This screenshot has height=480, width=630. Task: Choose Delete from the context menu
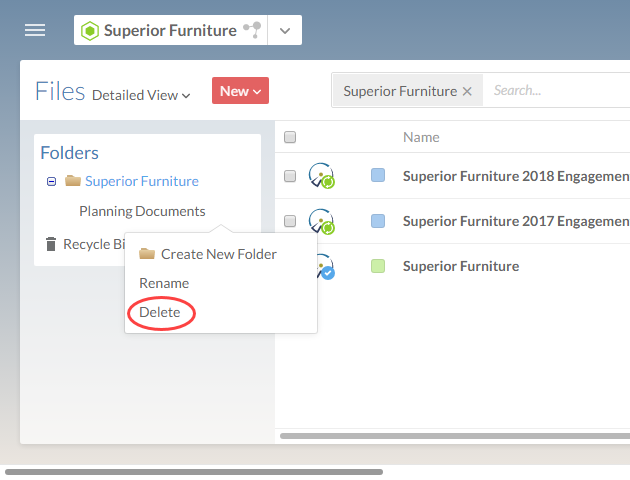pos(160,312)
